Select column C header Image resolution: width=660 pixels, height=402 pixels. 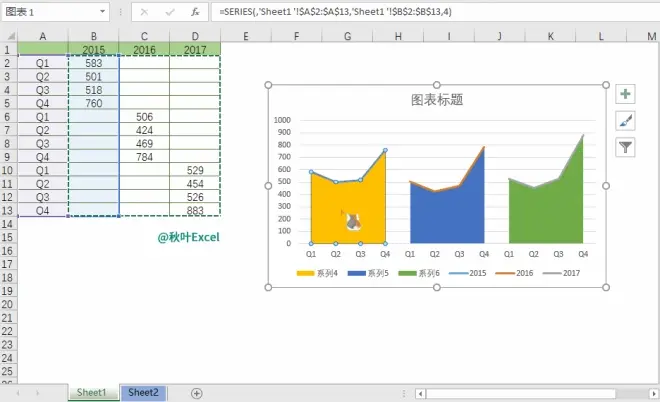coord(144,36)
